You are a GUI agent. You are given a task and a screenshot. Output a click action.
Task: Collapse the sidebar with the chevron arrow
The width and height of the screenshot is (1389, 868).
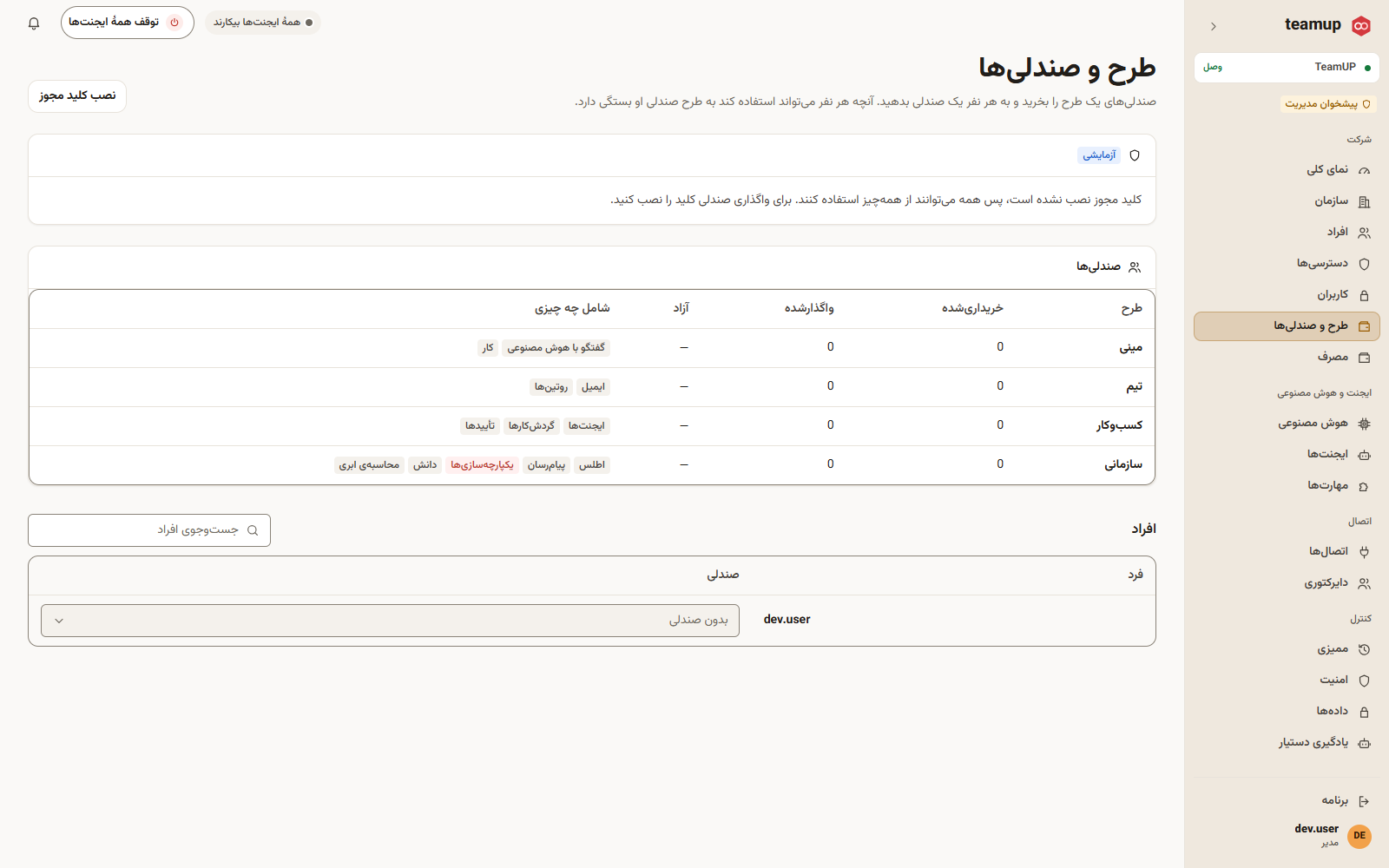(1213, 26)
